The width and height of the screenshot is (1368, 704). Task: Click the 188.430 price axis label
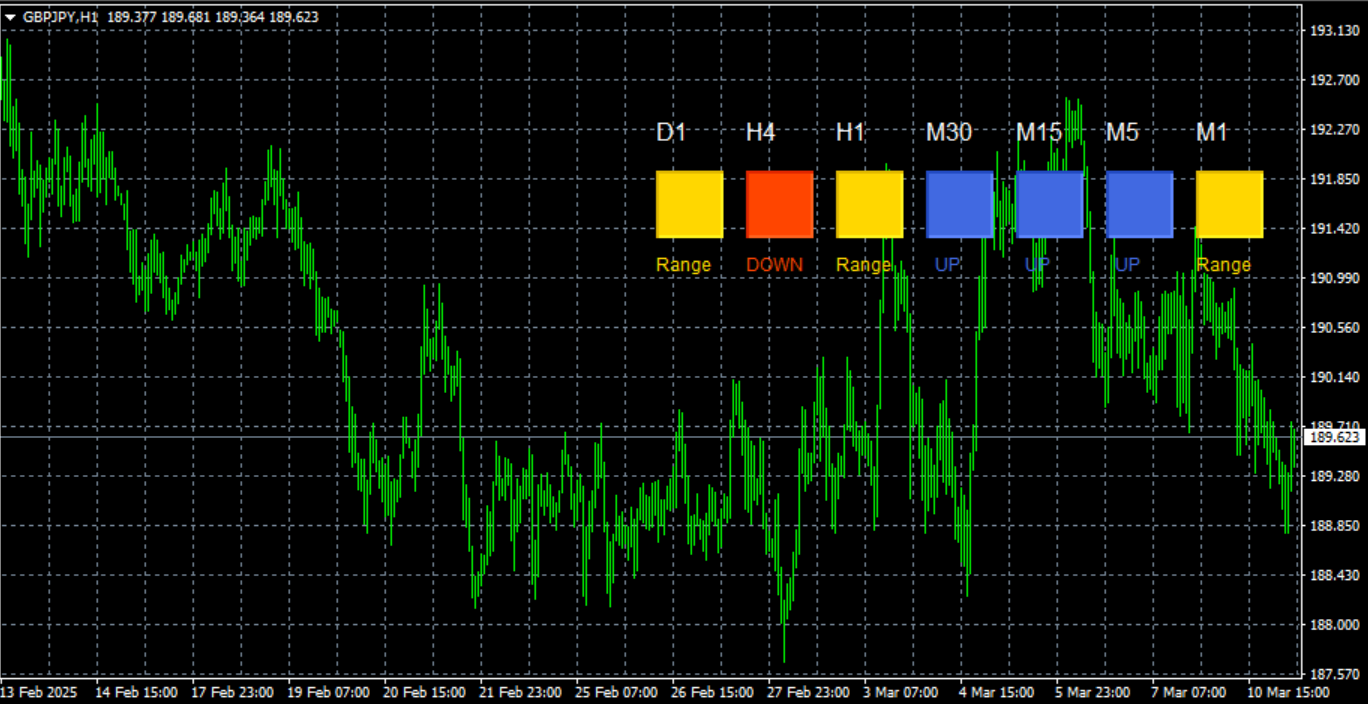click(1334, 575)
